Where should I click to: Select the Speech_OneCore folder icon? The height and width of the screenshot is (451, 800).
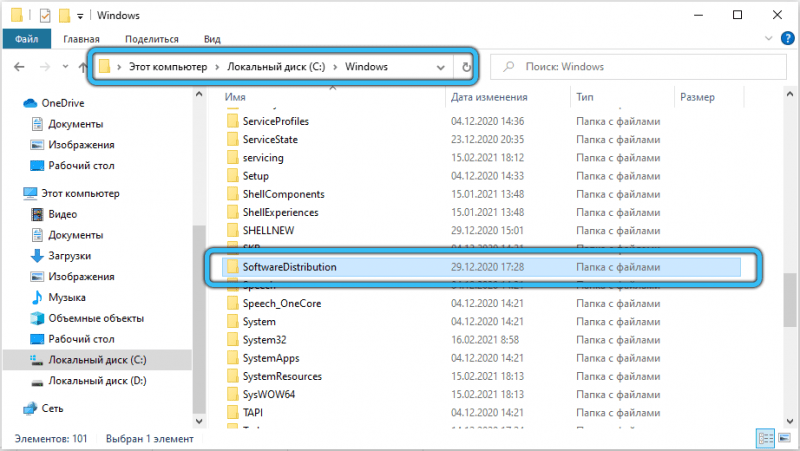(233, 303)
